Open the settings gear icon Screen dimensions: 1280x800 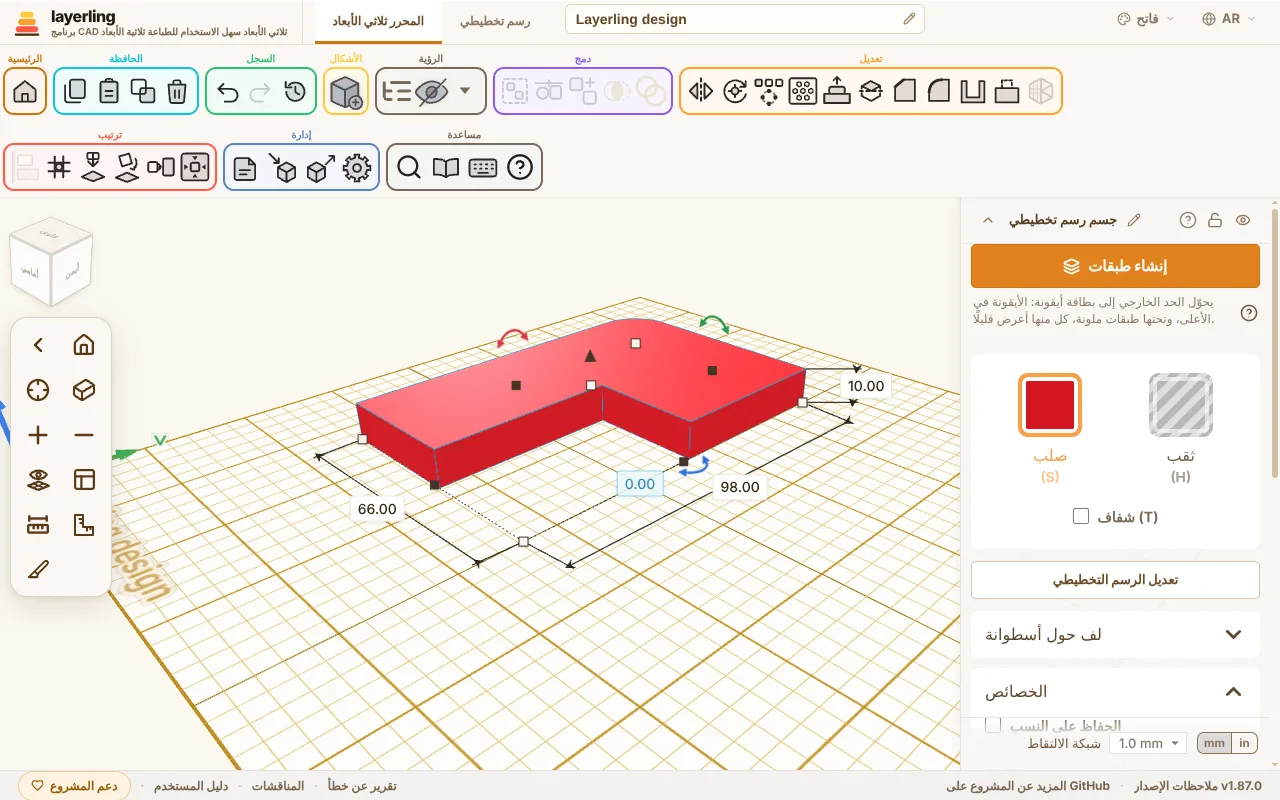[x=356, y=167]
